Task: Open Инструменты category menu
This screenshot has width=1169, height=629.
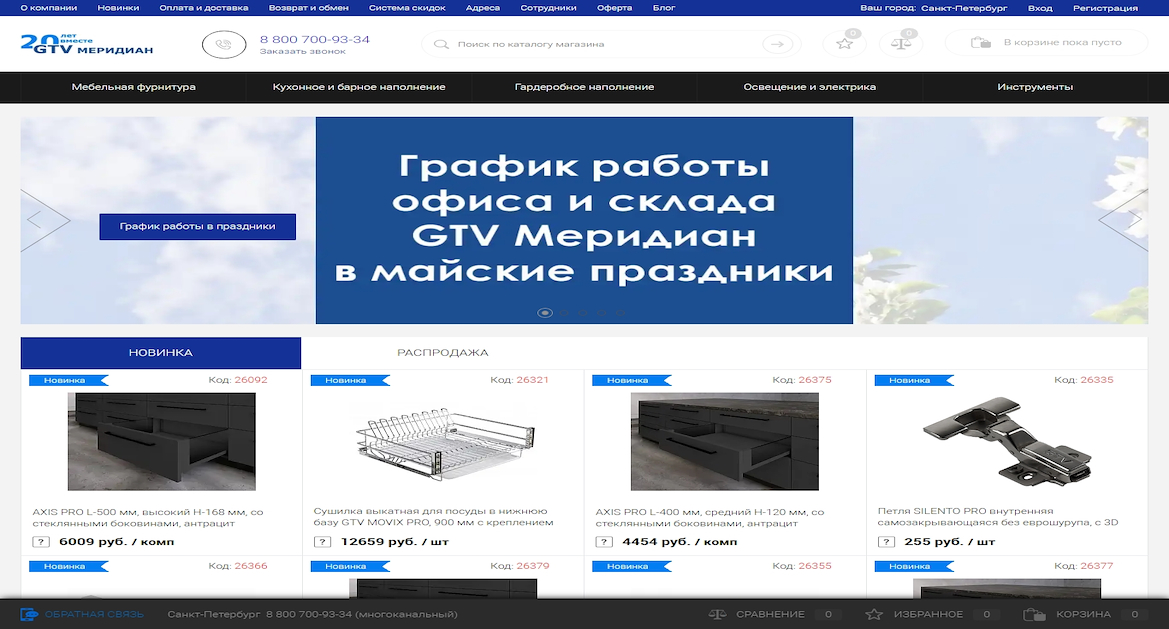Action: point(1035,87)
